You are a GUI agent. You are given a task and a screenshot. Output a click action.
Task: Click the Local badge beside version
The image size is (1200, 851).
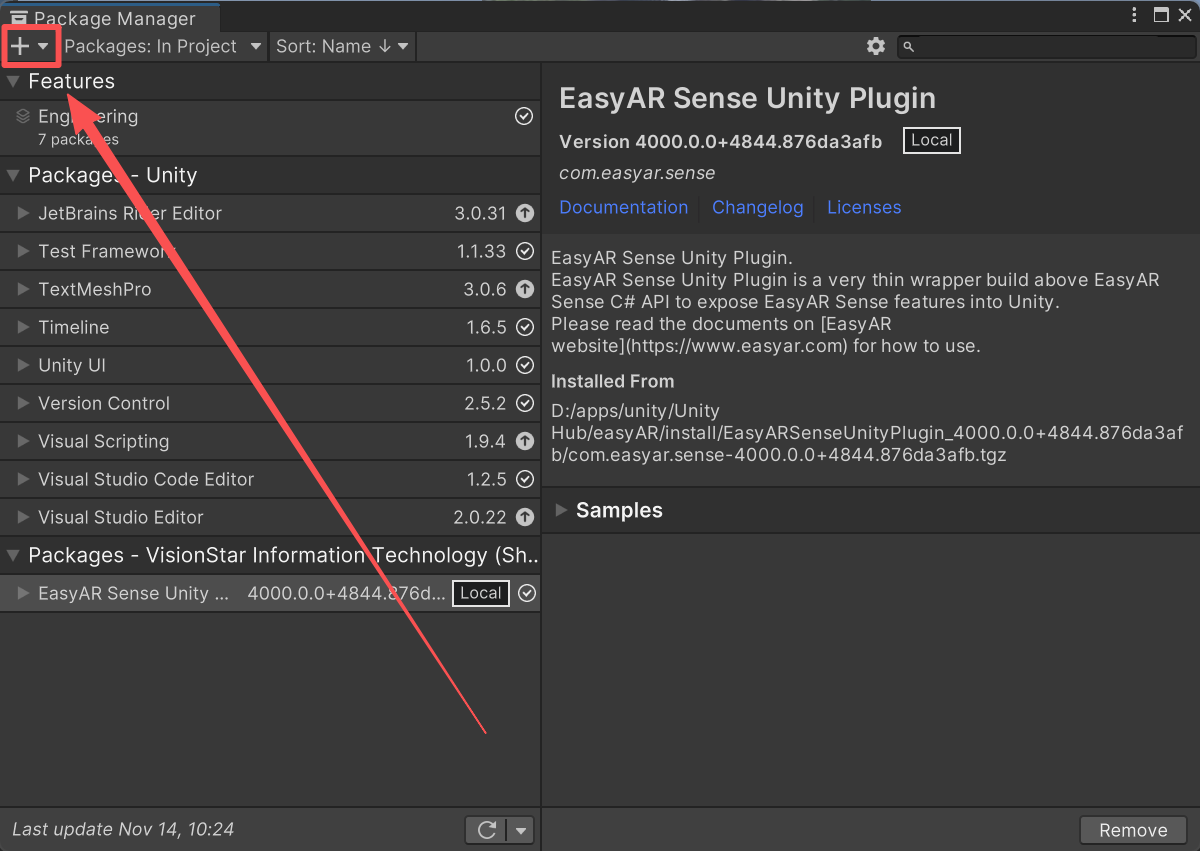click(932, 140)
